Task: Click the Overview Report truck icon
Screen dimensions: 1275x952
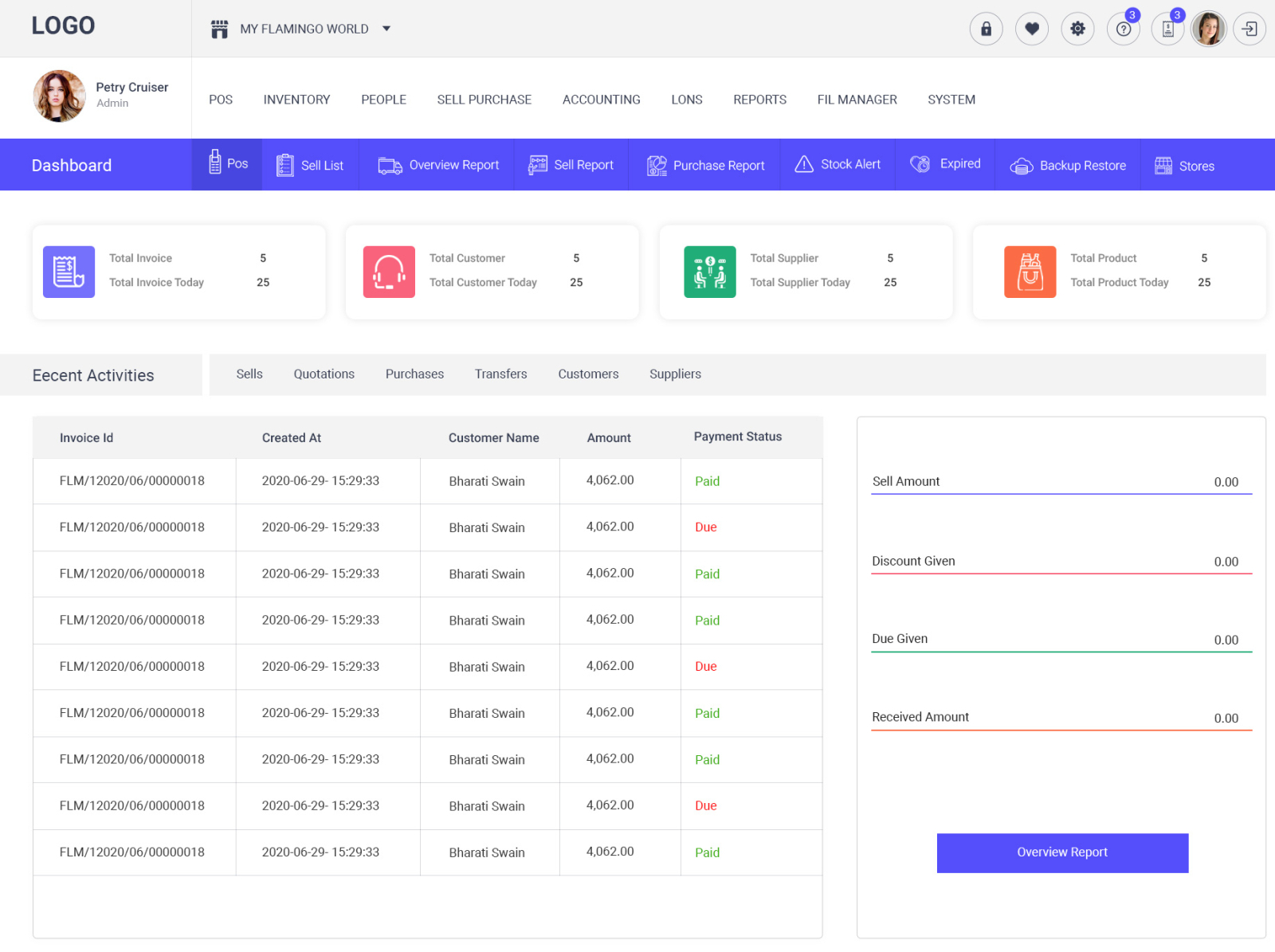Action: click(390, 165)
